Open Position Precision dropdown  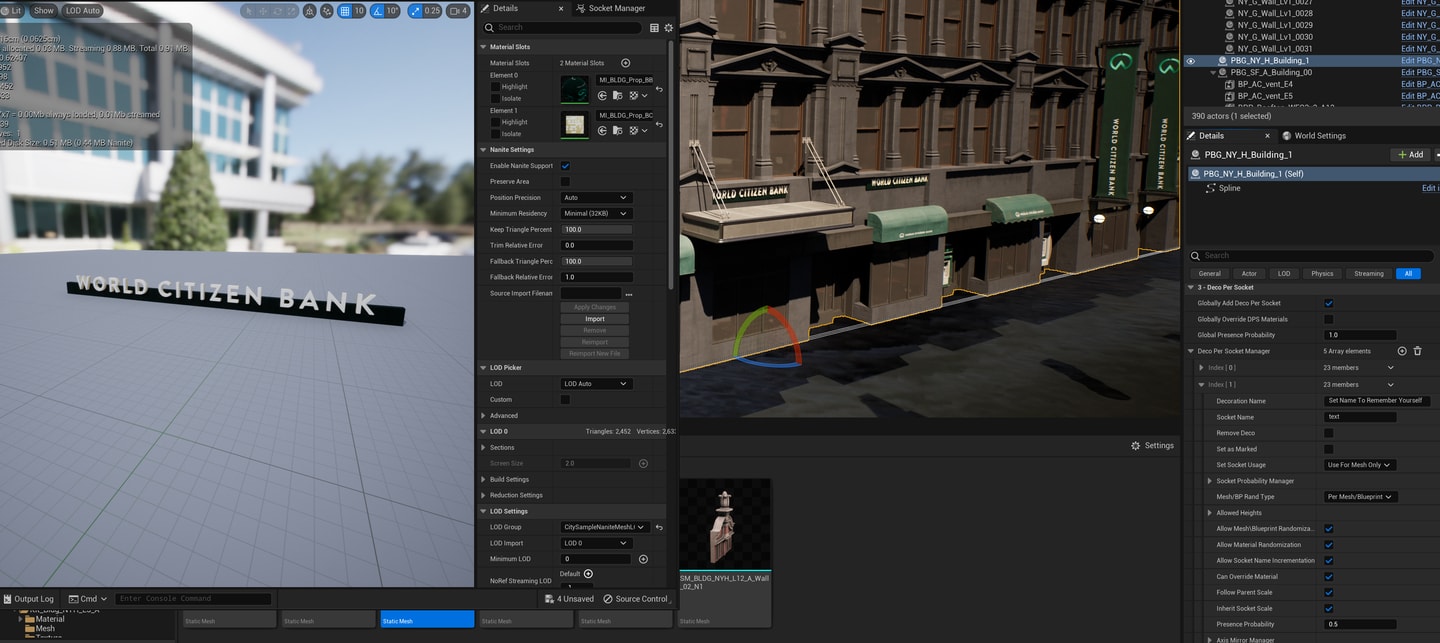point(596,198)
